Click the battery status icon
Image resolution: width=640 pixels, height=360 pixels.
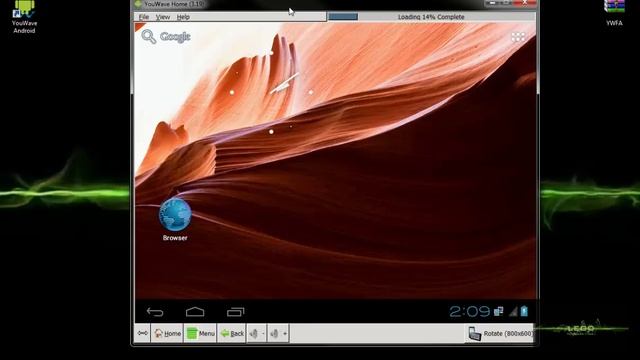point(524,311)
